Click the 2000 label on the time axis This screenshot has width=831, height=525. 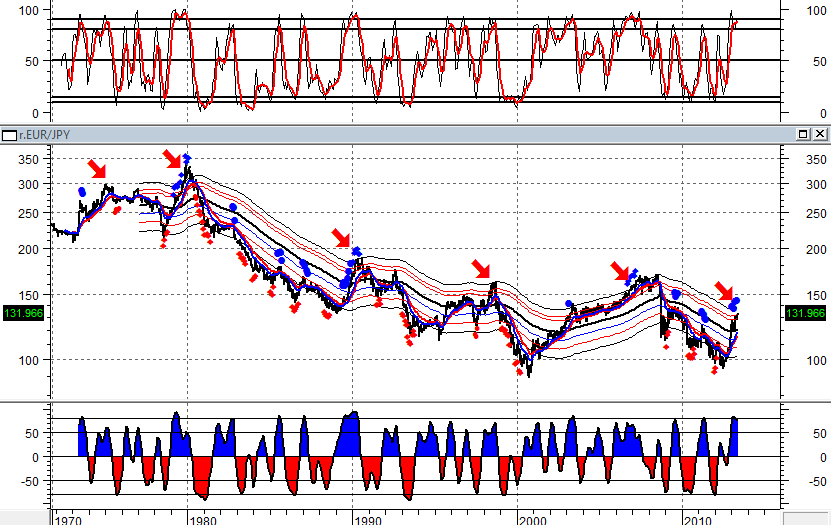click(x=533, y=520)
